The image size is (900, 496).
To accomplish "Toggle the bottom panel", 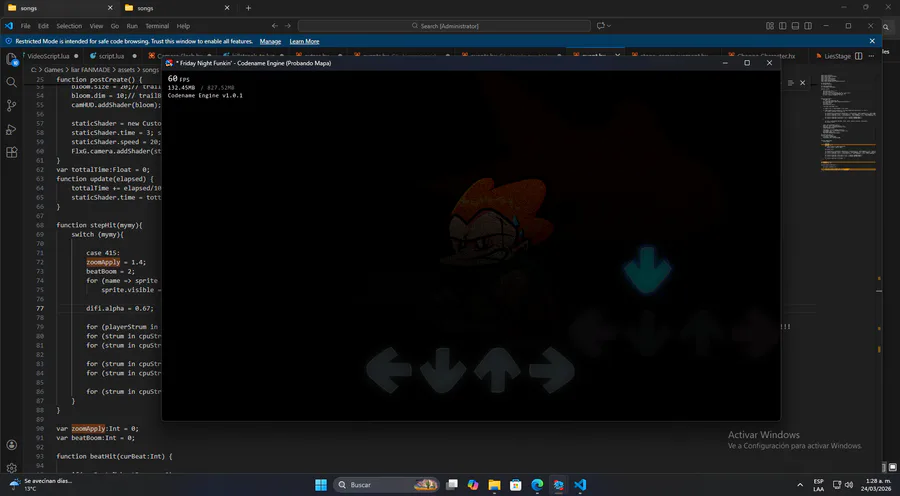I will point(795,26).
